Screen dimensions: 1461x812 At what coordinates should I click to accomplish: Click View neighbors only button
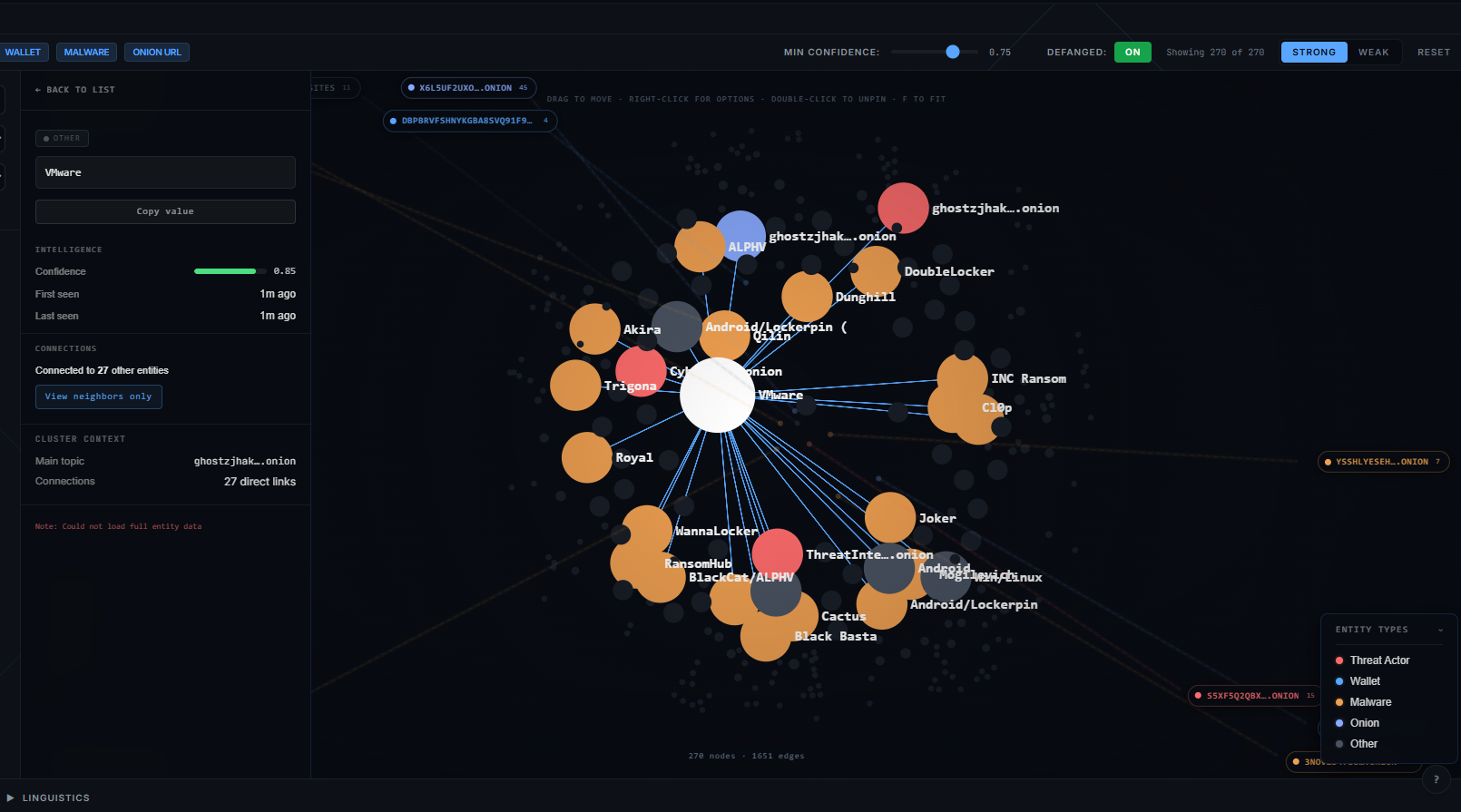pyautogui.click(x=99, y=396)
